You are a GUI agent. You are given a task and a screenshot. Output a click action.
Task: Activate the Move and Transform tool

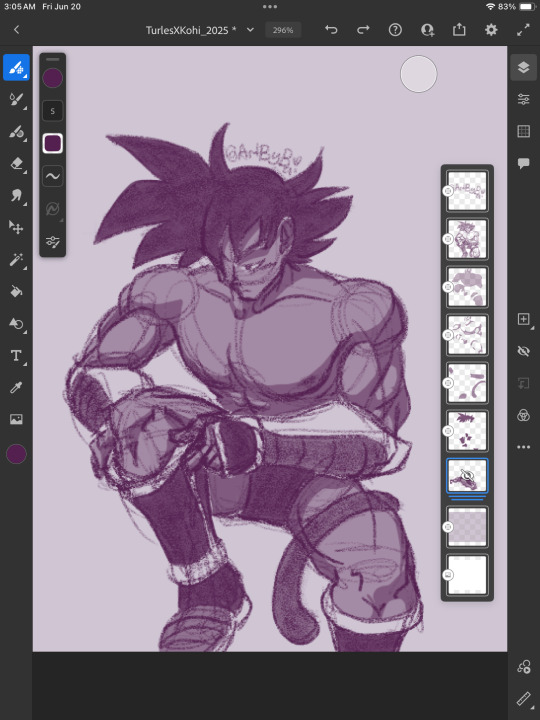[17, 227]
